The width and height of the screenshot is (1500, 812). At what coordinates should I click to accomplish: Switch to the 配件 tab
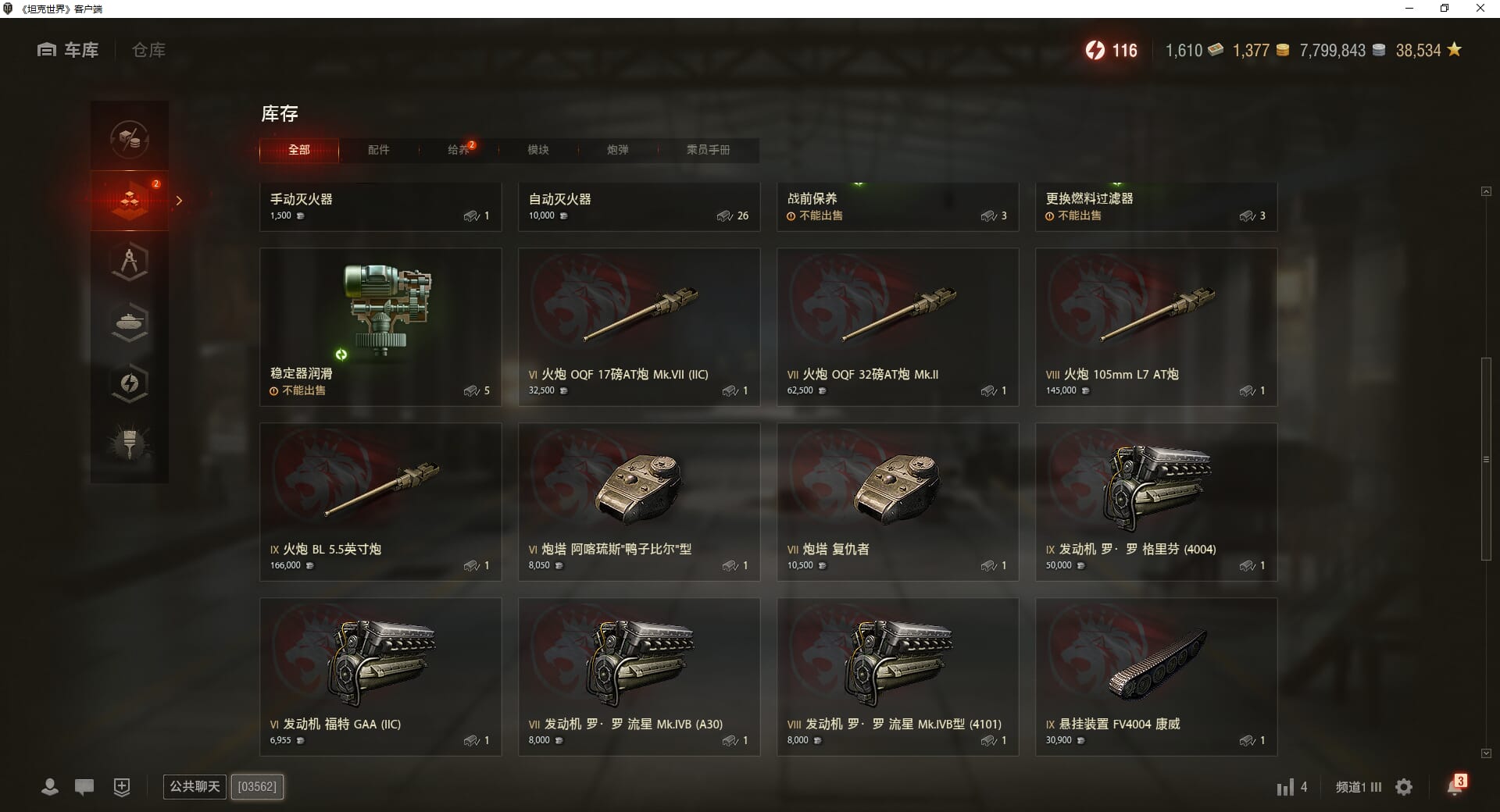379,150
